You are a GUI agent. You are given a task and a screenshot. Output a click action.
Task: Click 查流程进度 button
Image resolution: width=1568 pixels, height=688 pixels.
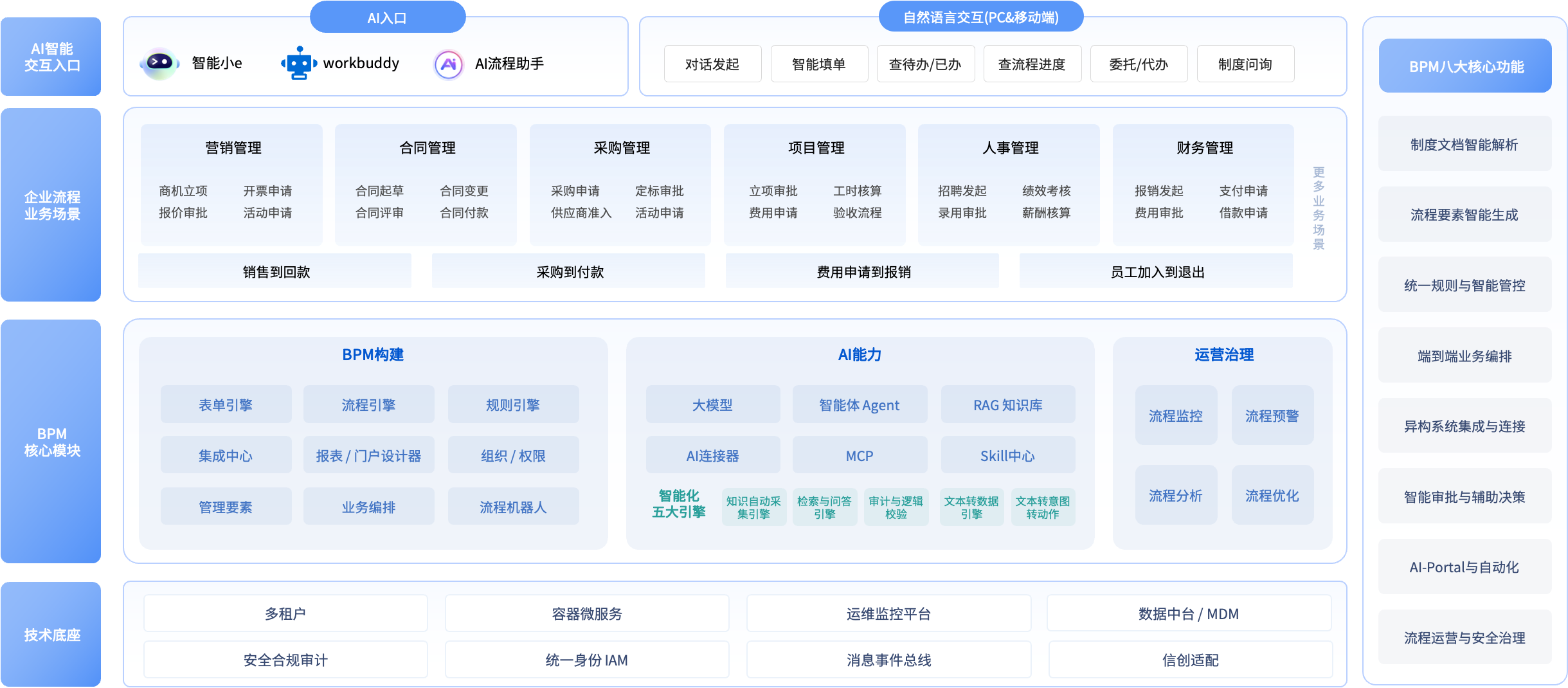(x=1032, y=64)
